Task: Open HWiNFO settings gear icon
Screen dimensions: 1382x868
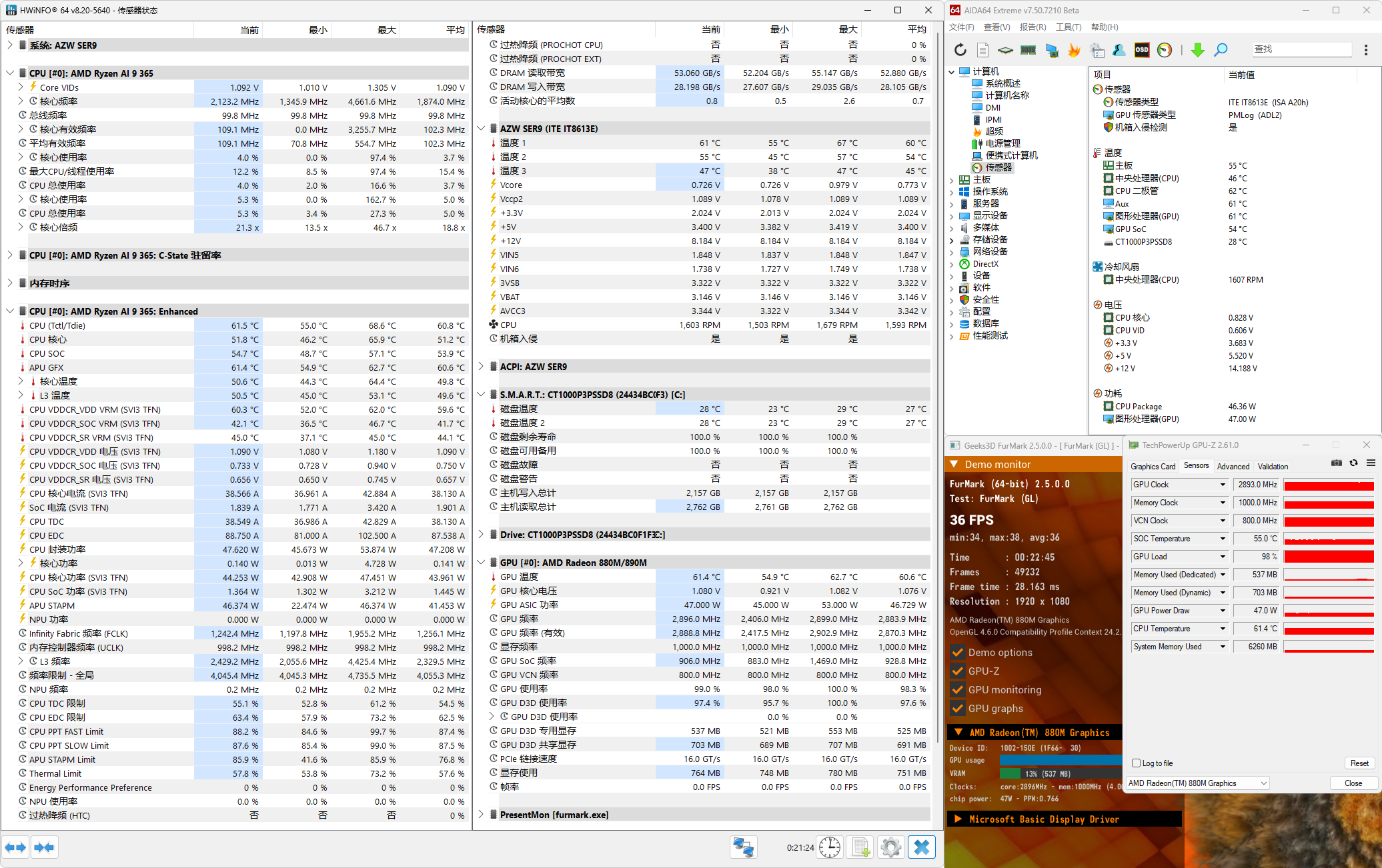Action: point(890,847)
